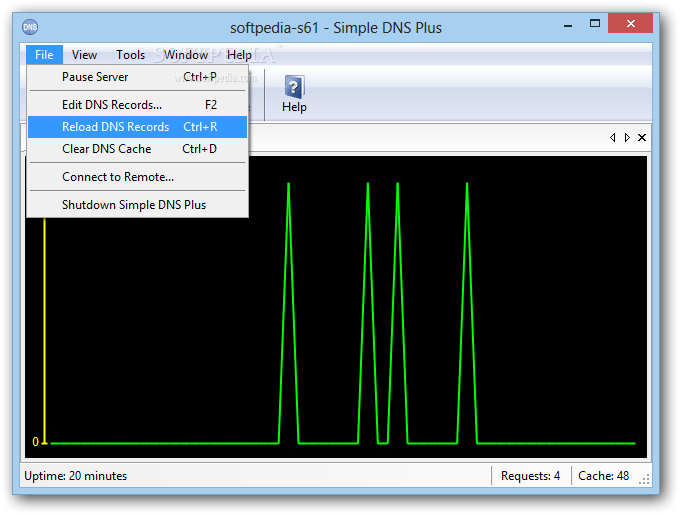Click the Uptime: 20 minutes status text
Image resolution: width=680 pixels, height=515 pixels.
[75, 476]
